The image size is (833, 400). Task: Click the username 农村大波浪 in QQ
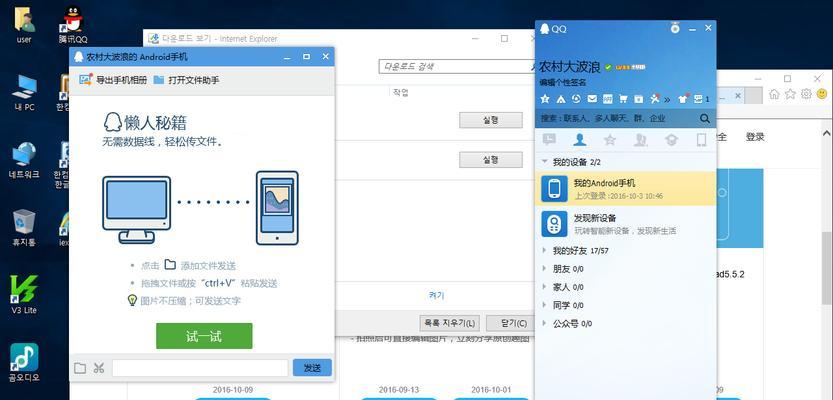(x=570, y=67)
